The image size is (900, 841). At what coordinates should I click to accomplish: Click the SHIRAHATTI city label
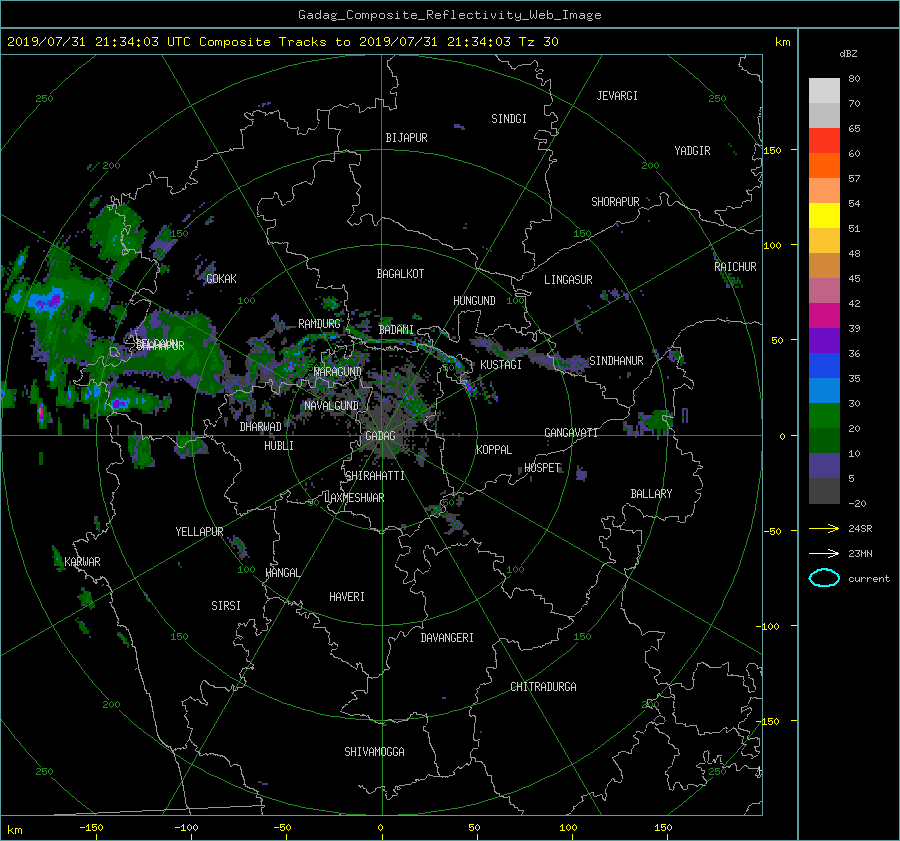pyautogui.click(x=375, y=476)
